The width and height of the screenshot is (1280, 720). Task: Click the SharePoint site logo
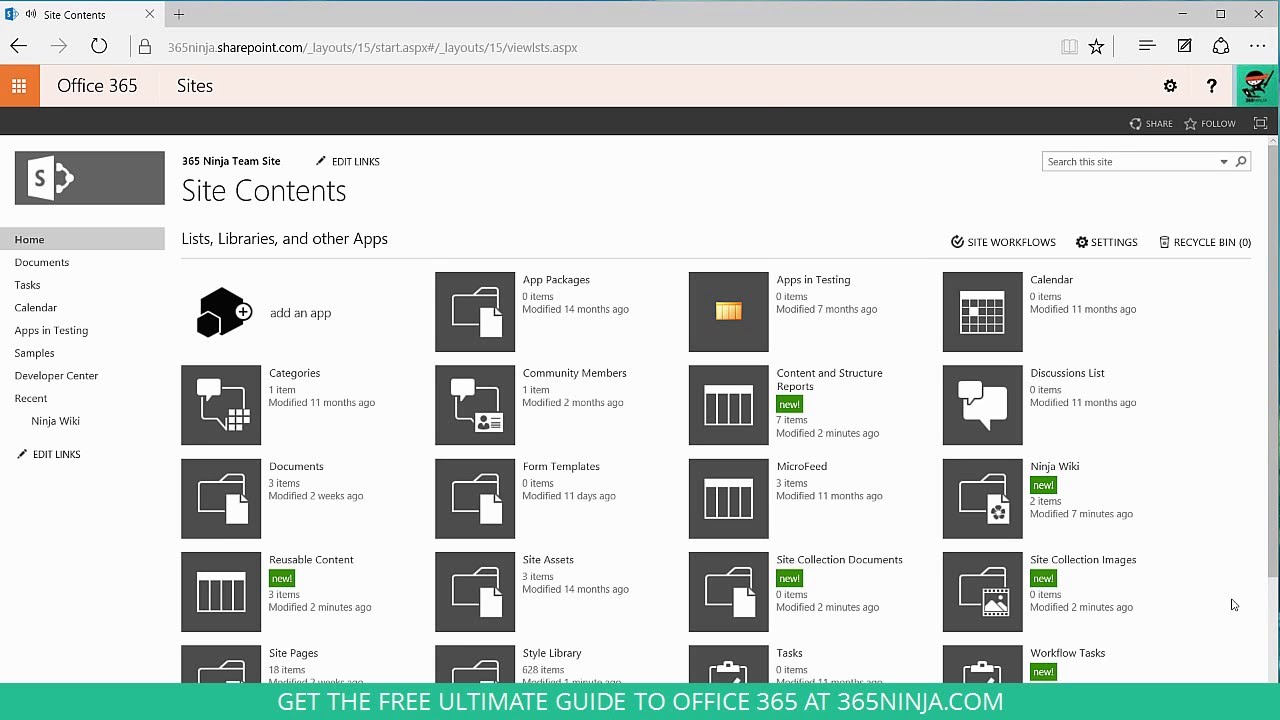tap(90, 178)
